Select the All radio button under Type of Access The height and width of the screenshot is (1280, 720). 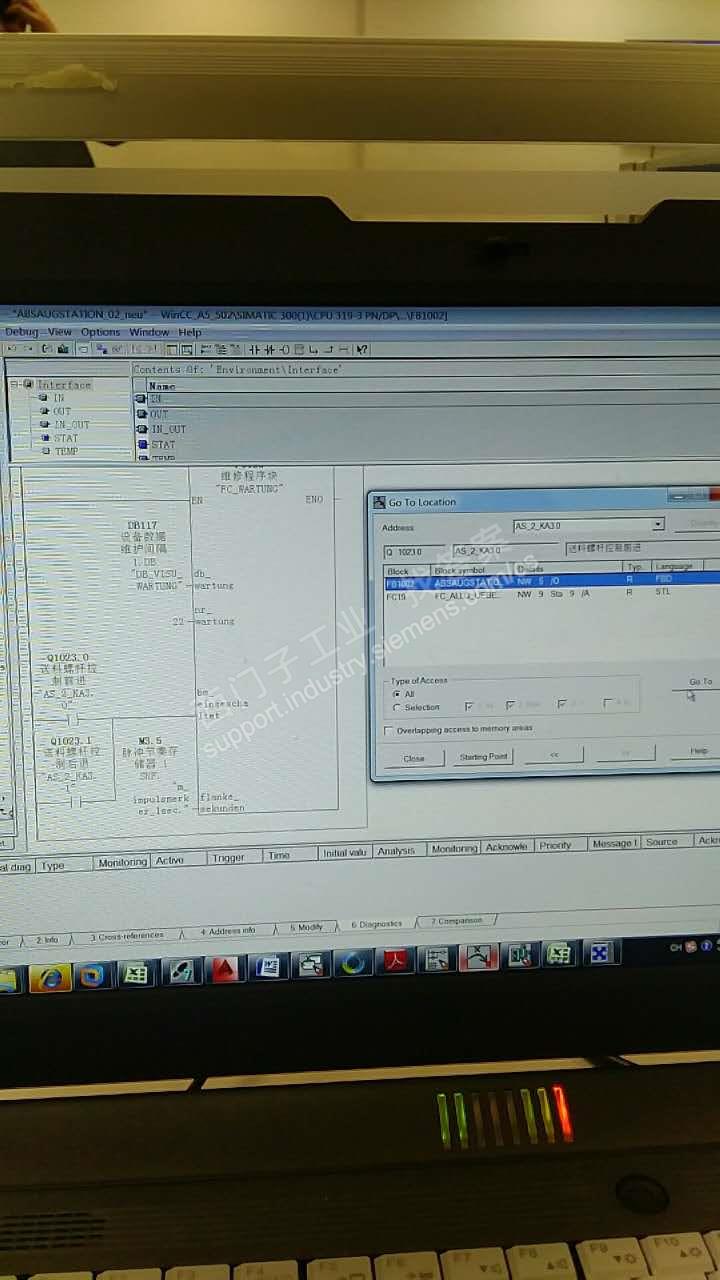[397, 694]
